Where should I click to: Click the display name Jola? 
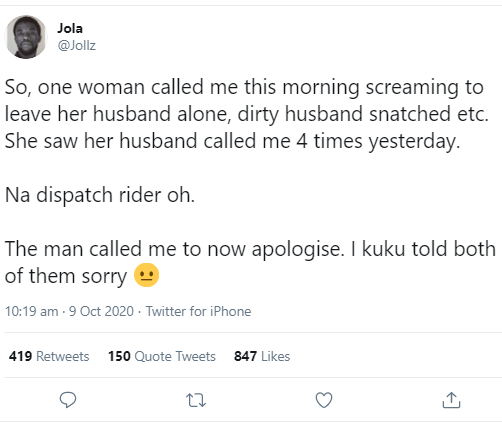(70, 28)
